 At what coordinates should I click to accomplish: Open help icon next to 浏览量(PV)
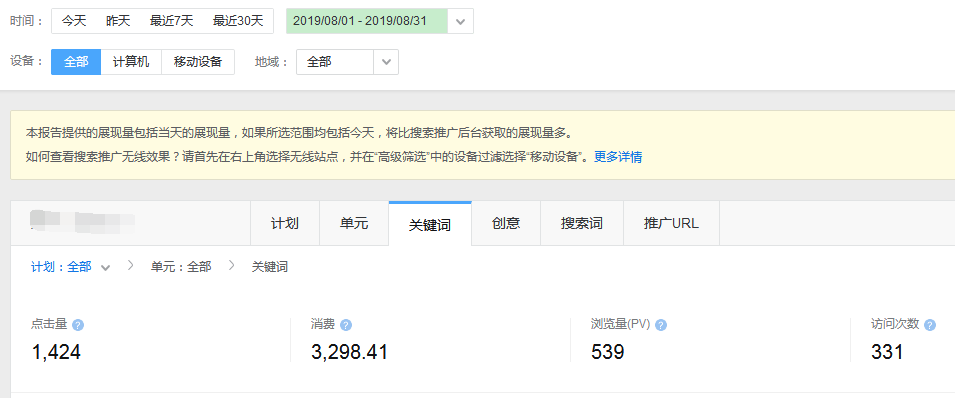coord(661,325)
